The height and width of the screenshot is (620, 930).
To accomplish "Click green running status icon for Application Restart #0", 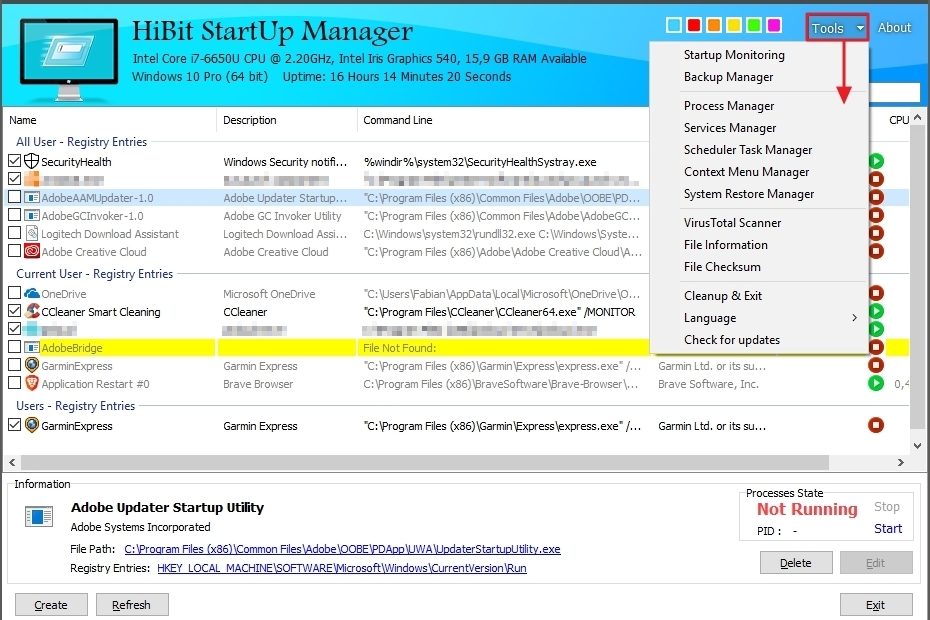I will tap(876, 383).
